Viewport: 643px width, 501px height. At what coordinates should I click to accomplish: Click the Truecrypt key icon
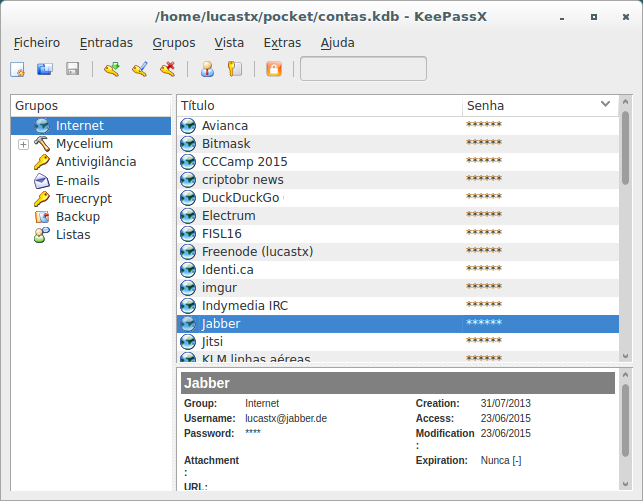pos(42,198)
